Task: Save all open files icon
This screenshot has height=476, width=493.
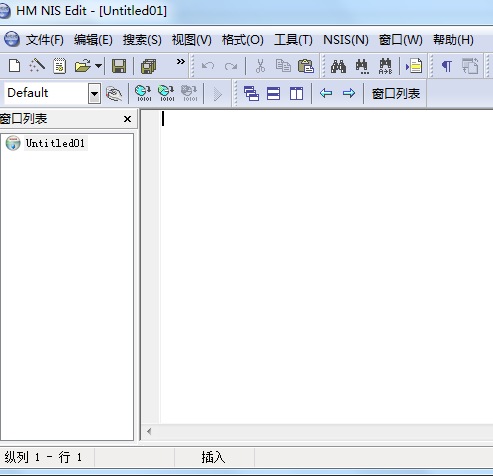Action: (148, 66)
